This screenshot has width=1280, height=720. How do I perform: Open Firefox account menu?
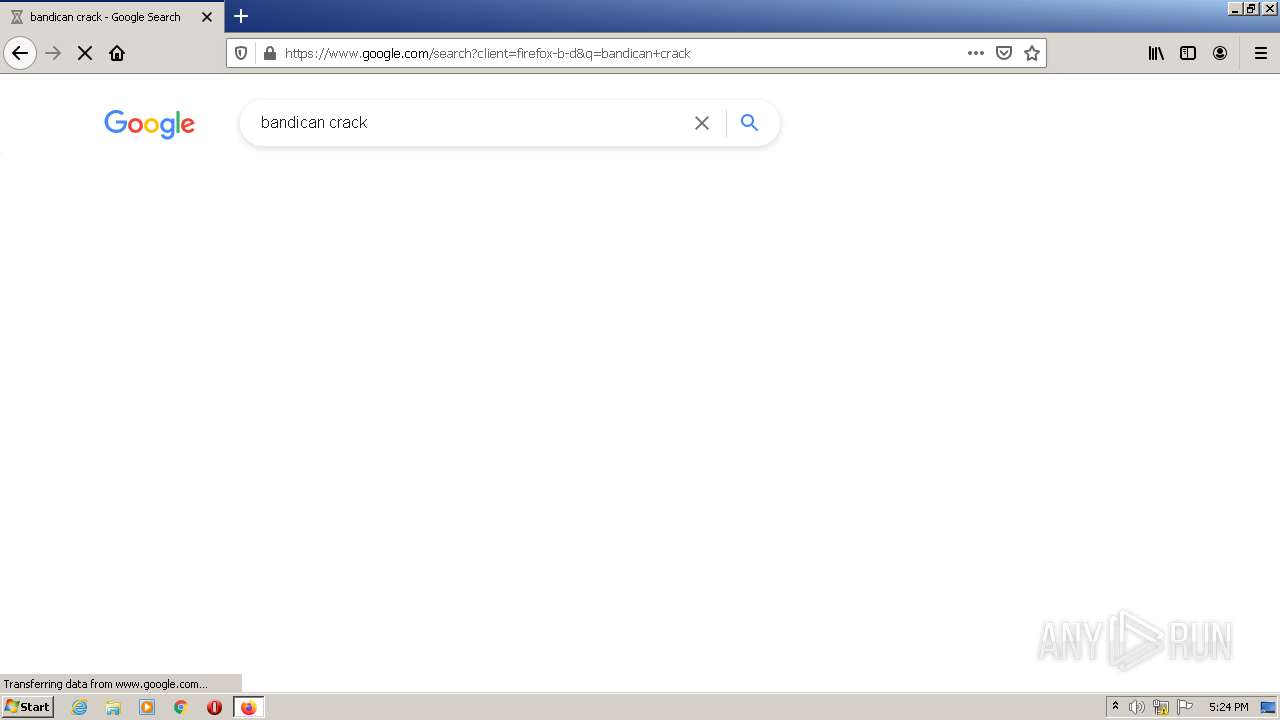(x=1220, y=53)
